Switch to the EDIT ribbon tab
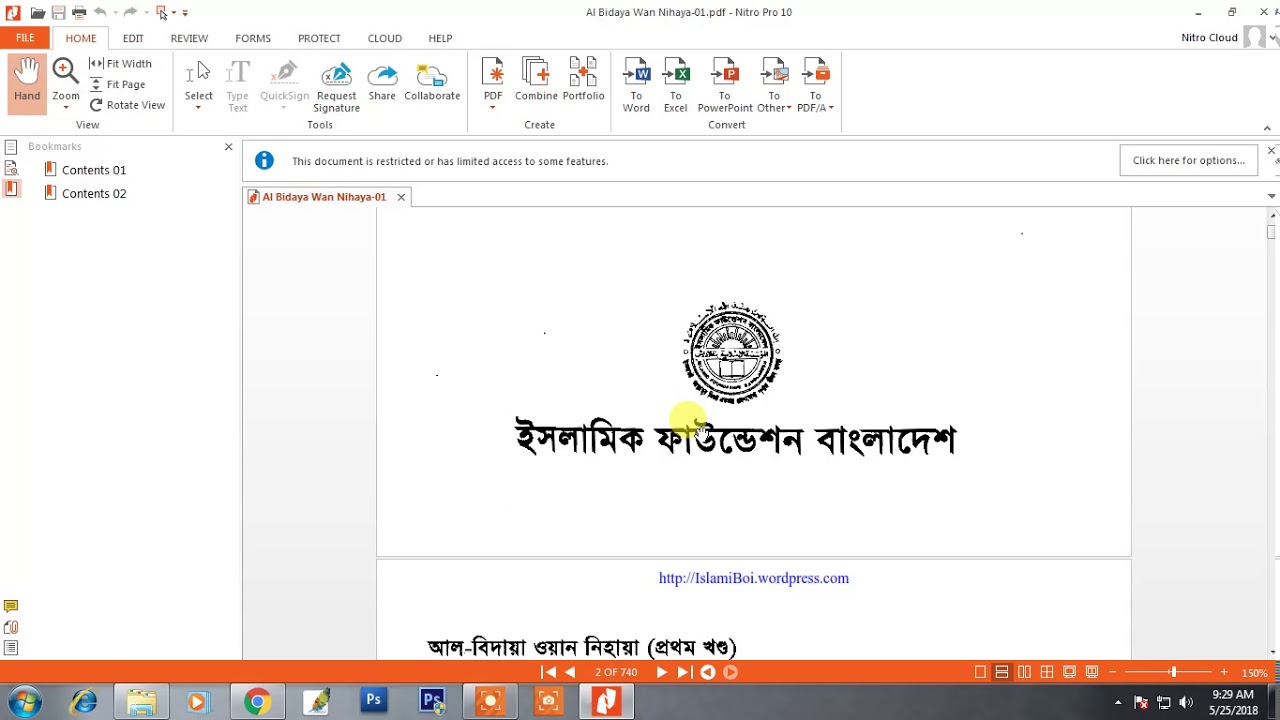This screenshot has width=1280, height=720. (133, 38)
